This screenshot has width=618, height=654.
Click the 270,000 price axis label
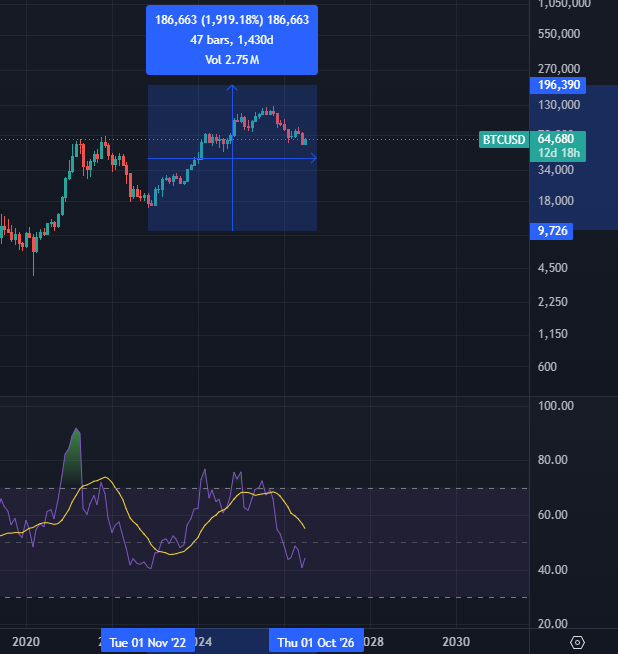[559, 69]
